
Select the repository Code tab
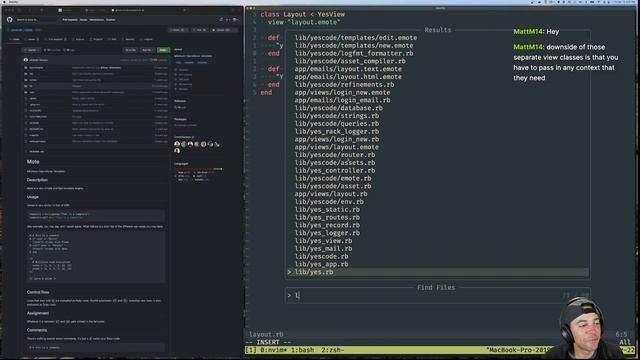tap(15, 39)
